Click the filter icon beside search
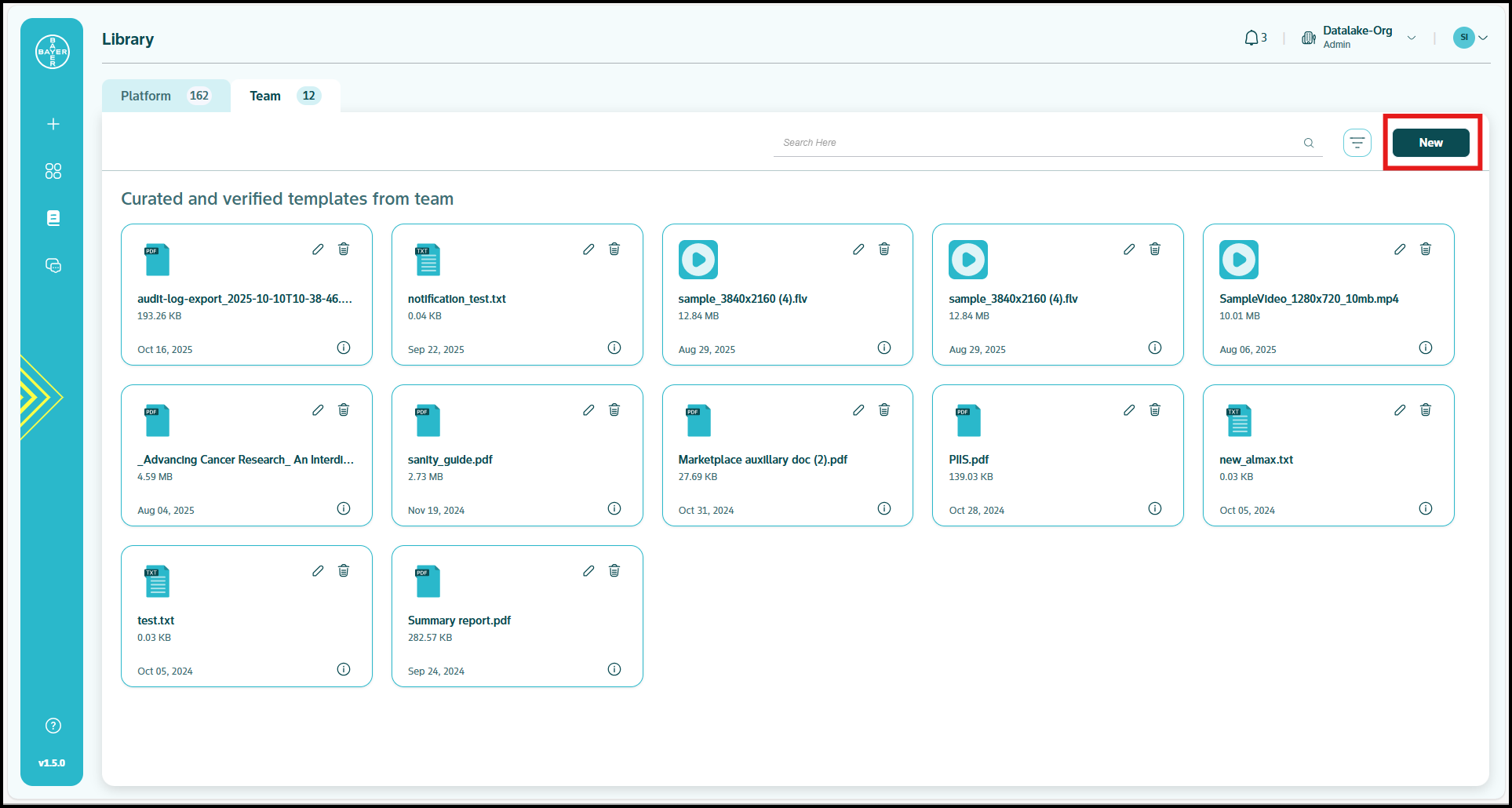 (x=1357, y=143)
